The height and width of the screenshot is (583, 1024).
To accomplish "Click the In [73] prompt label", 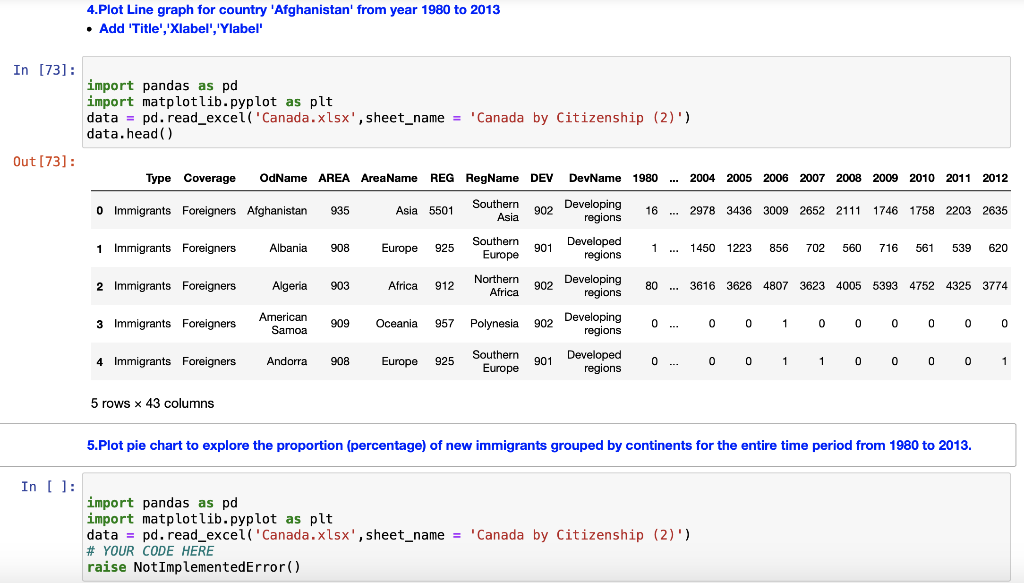I will 44,70.
